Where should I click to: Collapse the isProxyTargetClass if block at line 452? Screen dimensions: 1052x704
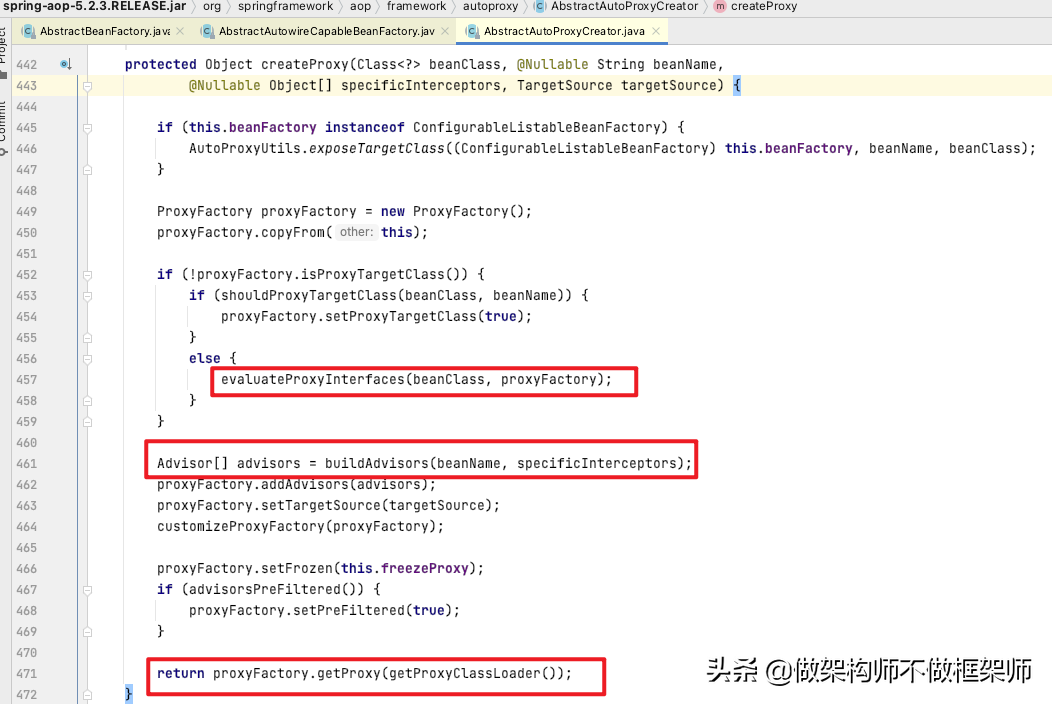coord(87,274)
